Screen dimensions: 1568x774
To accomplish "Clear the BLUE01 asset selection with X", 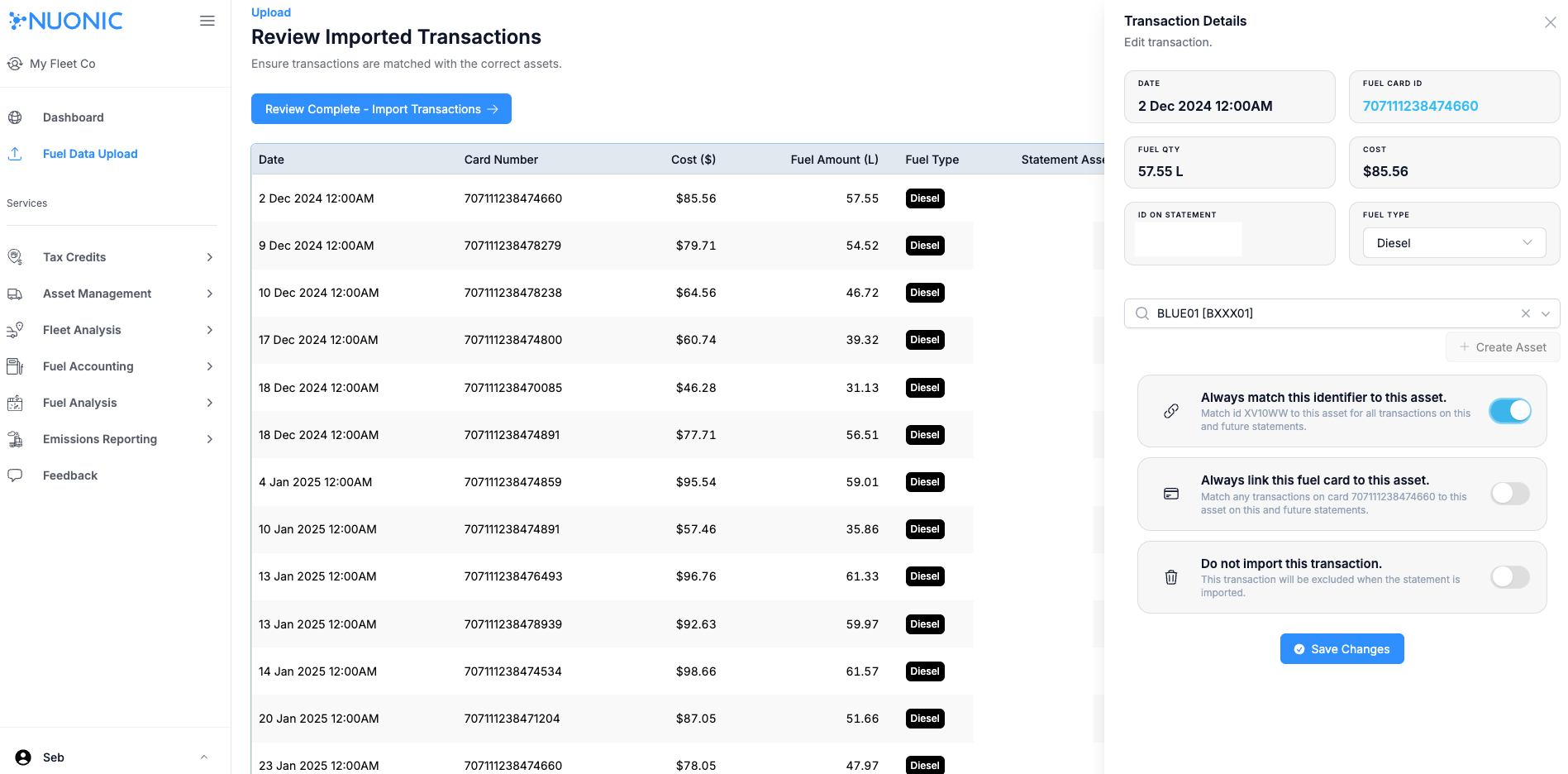I will click(x=1526, y=313).
